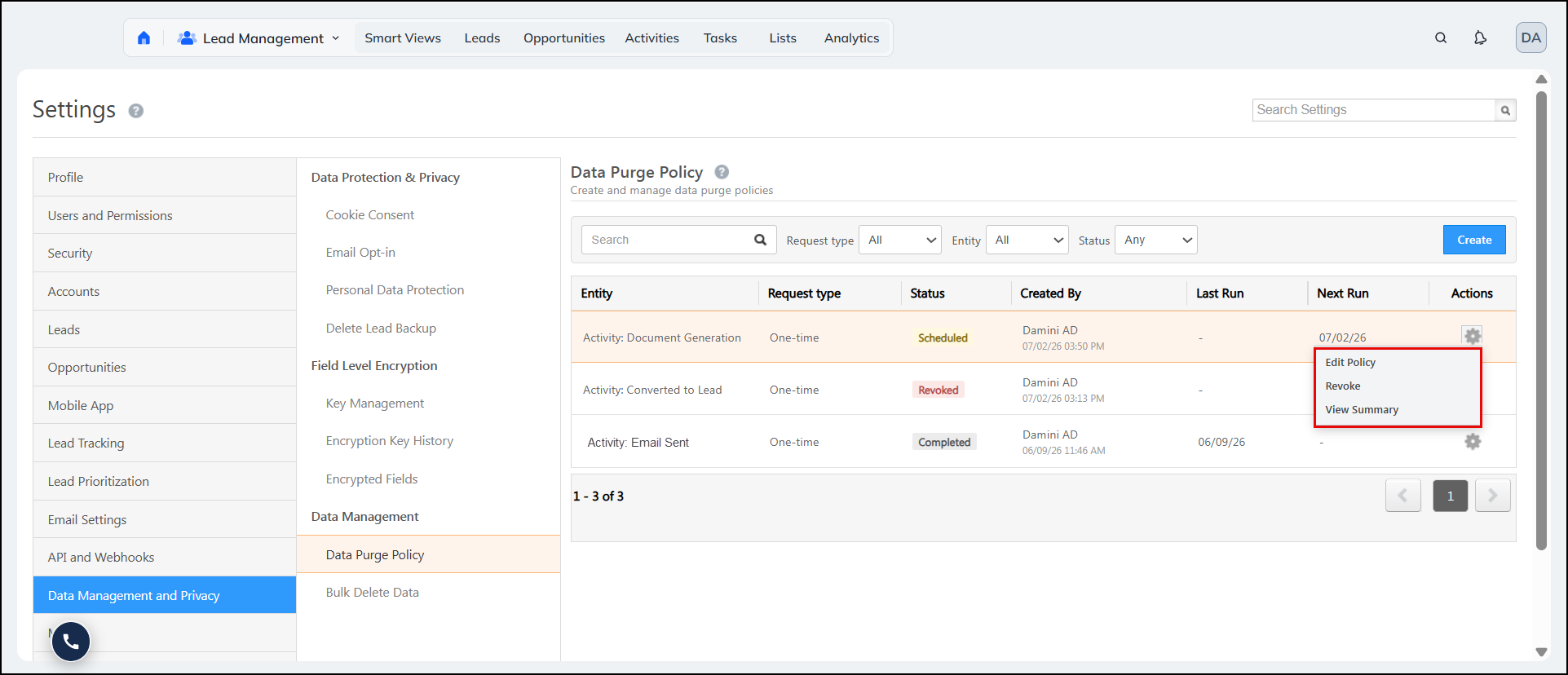
Task: Open Leads settings in left sidebar
Action: (x=165, y=329)
